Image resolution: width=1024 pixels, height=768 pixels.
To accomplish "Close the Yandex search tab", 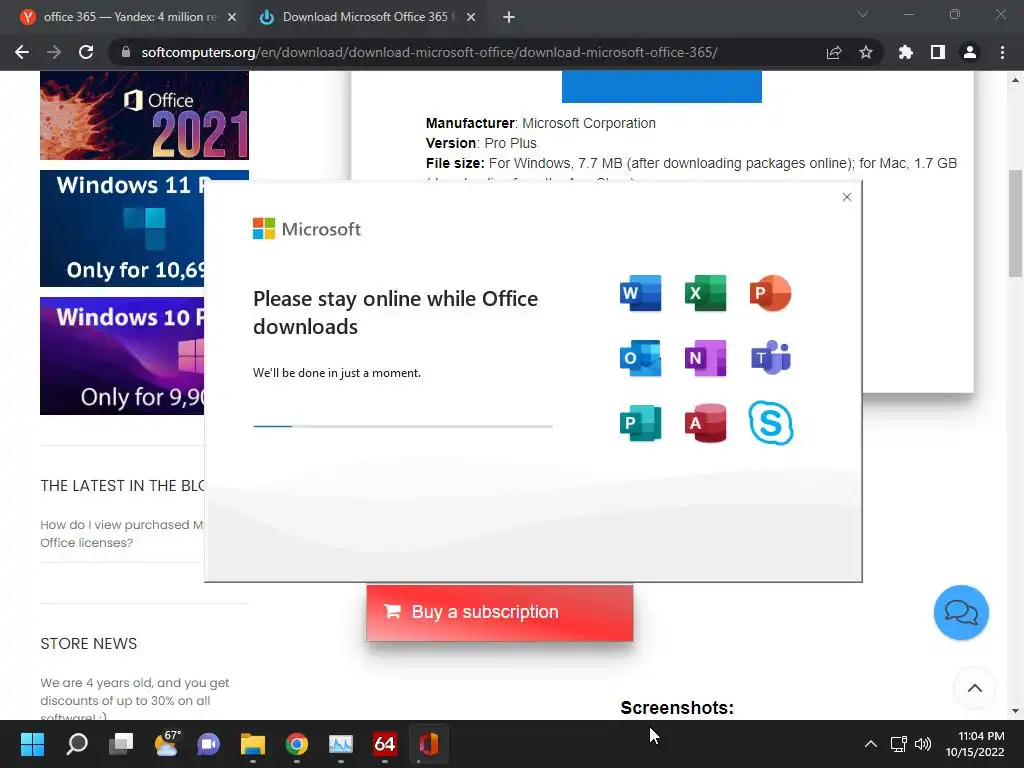I will 232,18.
